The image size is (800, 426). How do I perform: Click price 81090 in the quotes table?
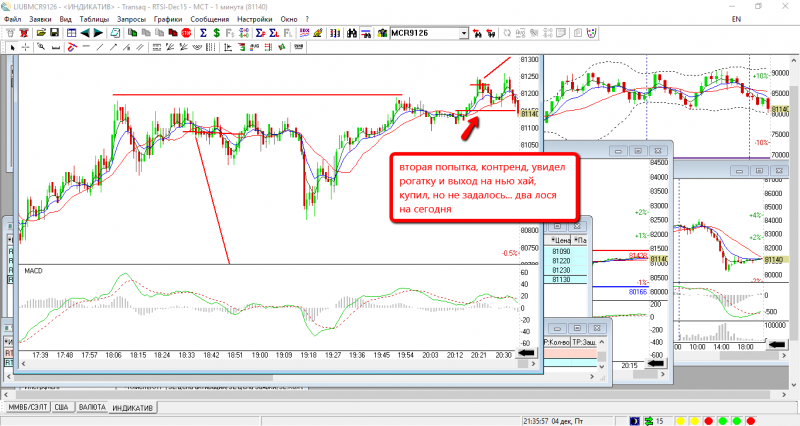pyautogui.click(x=561, y=252)
